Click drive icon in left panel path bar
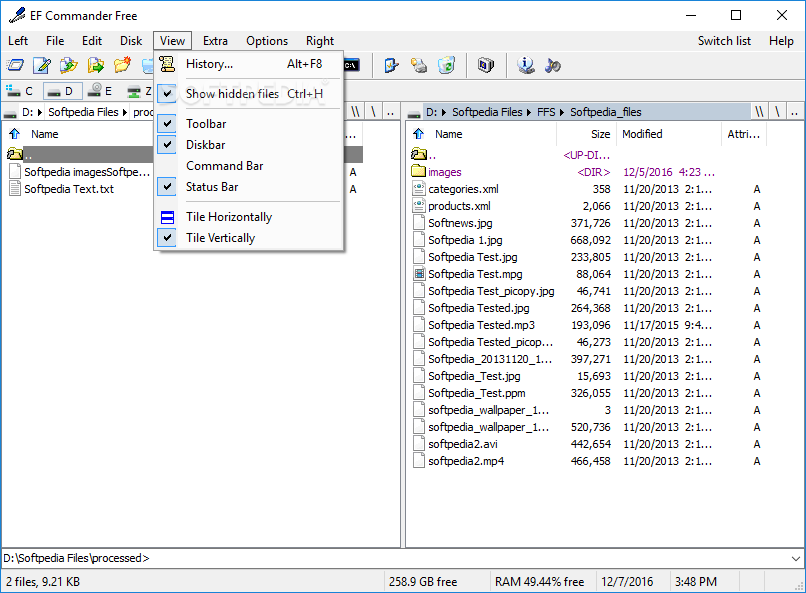Viewport: 806px width, 593px height. coord(10,114)
